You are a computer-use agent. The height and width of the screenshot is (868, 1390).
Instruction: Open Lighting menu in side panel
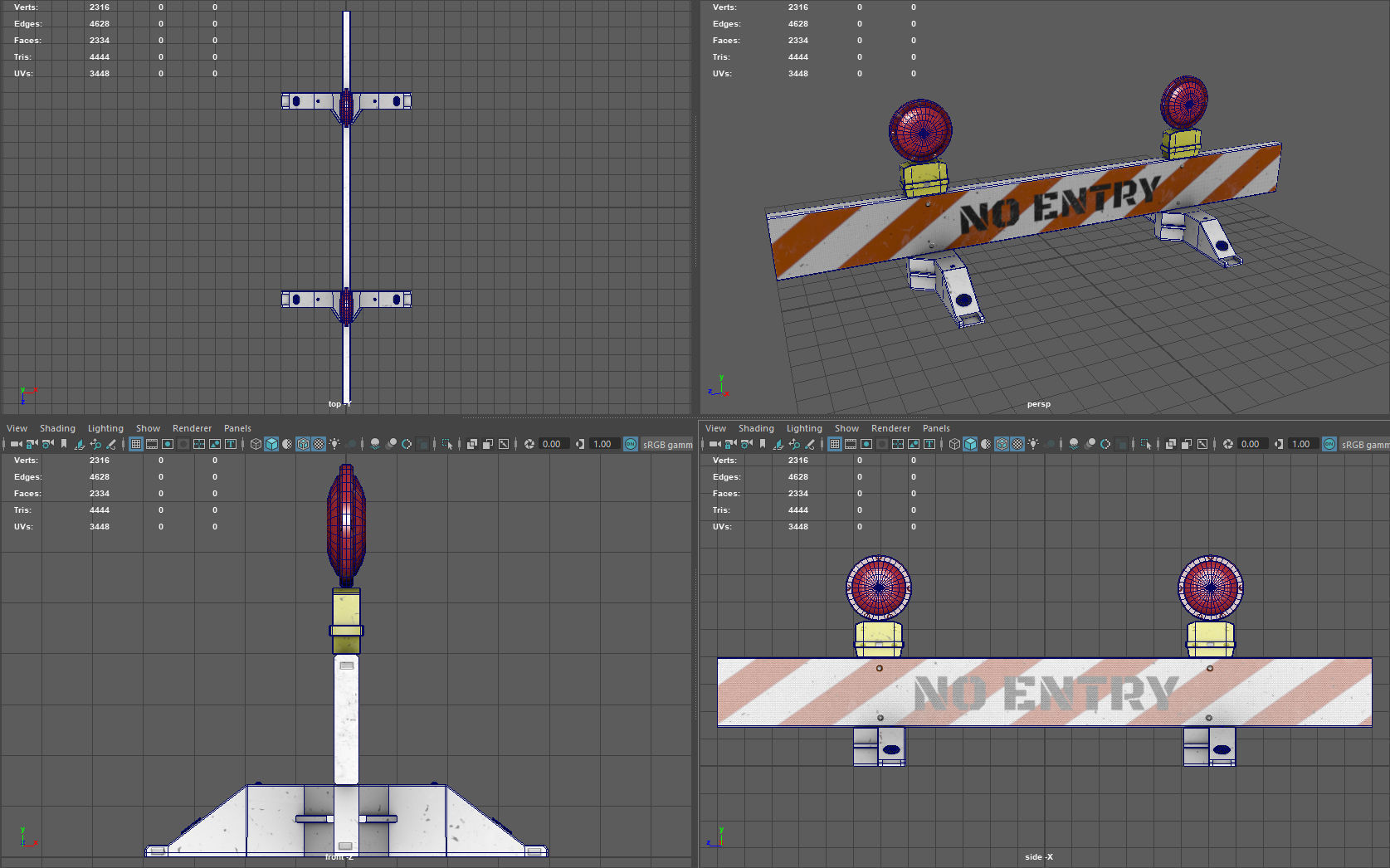click(x=804, y=428)
